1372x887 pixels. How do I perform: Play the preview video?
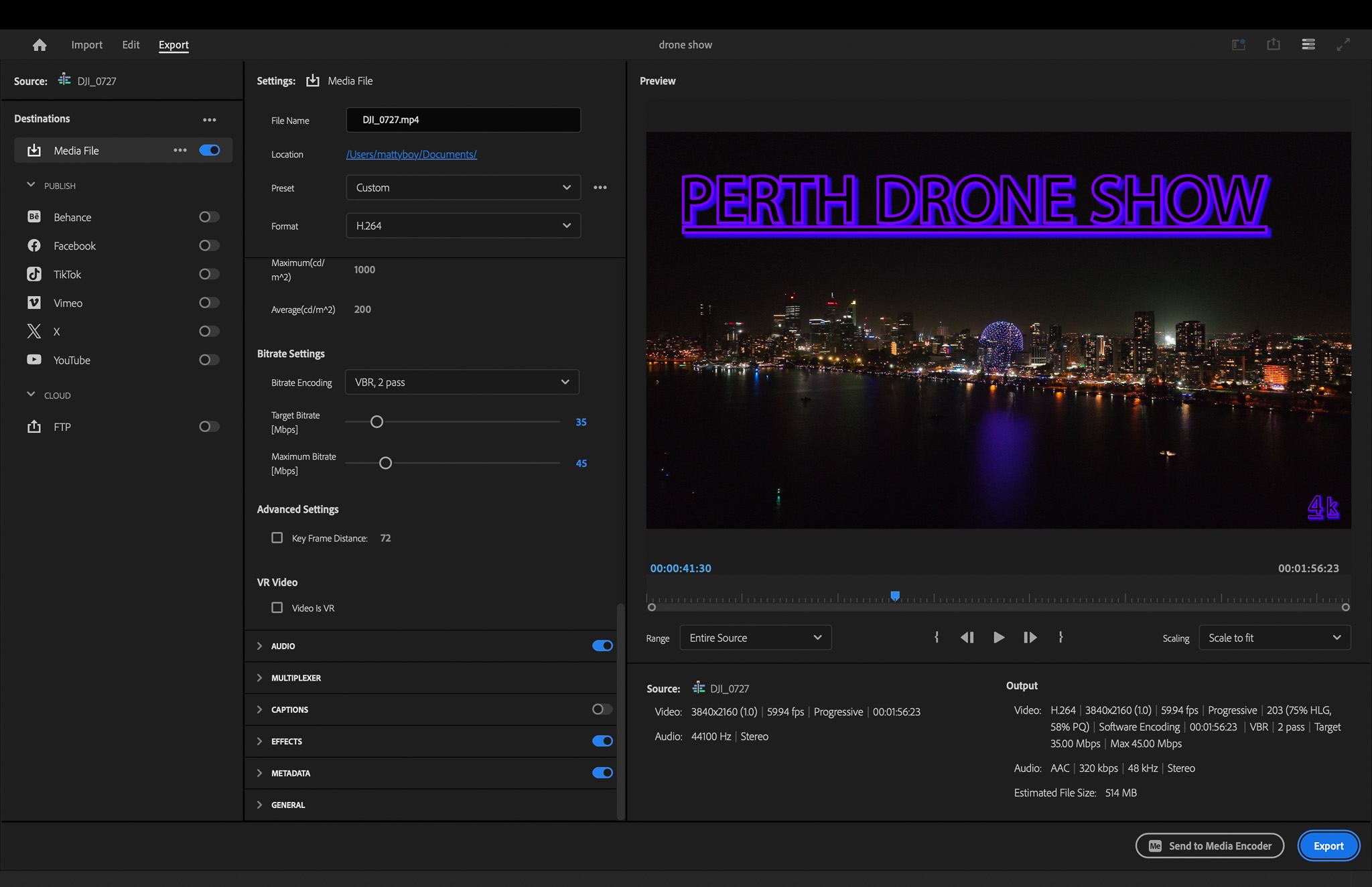(x=999, y=637)
